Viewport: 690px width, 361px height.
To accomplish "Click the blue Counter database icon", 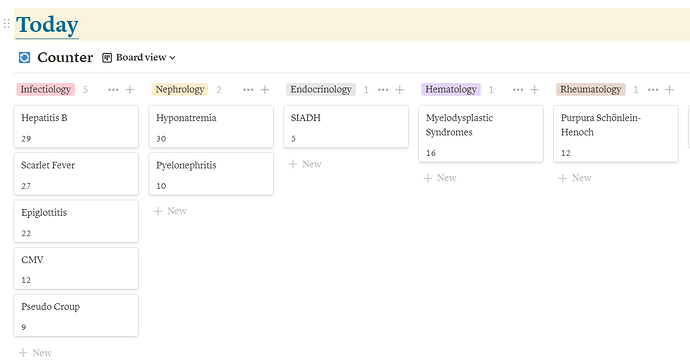I will pos(25,57).
